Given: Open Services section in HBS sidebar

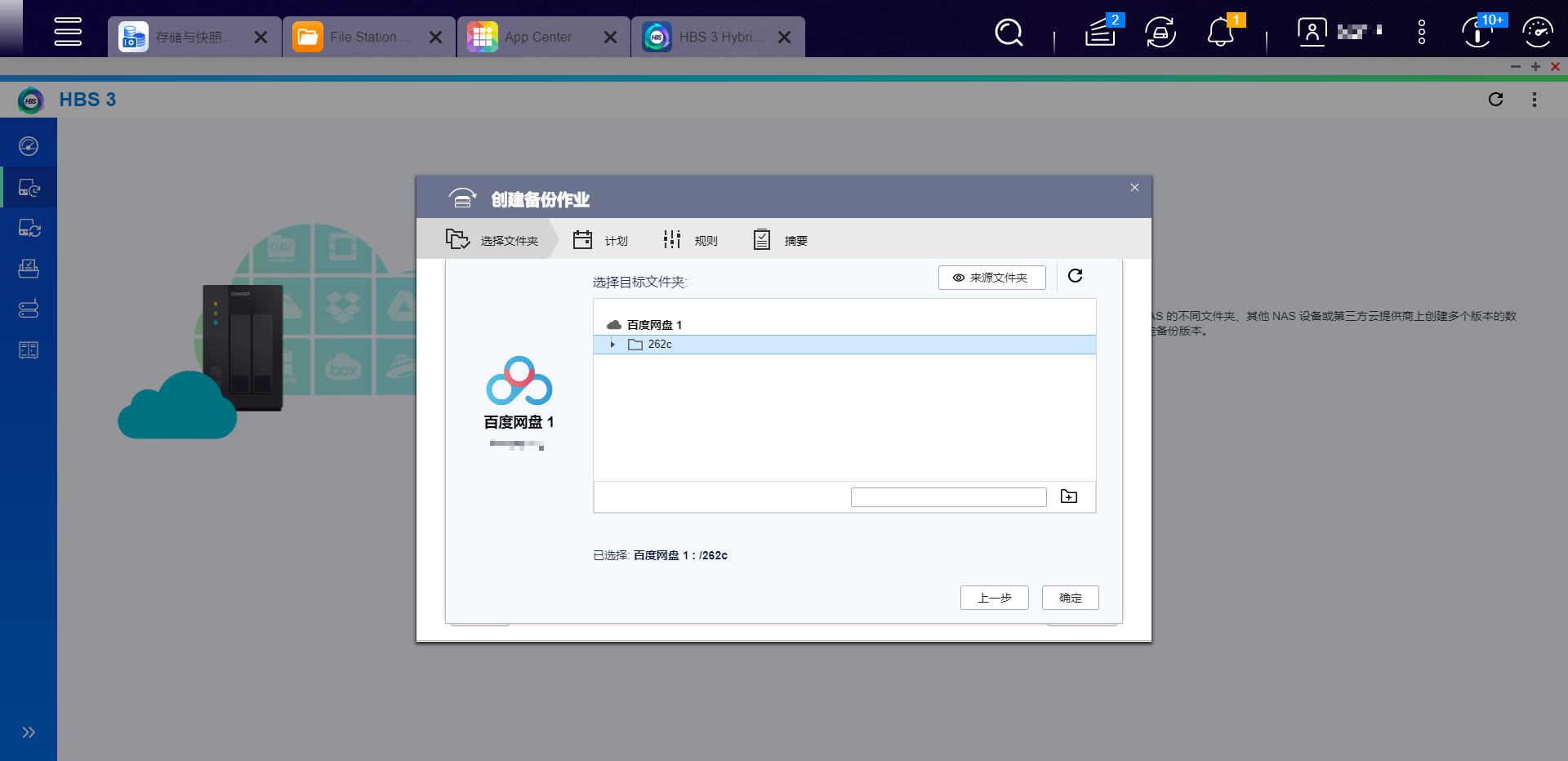Looking at the screenshot, I should [x=29, y=269].
